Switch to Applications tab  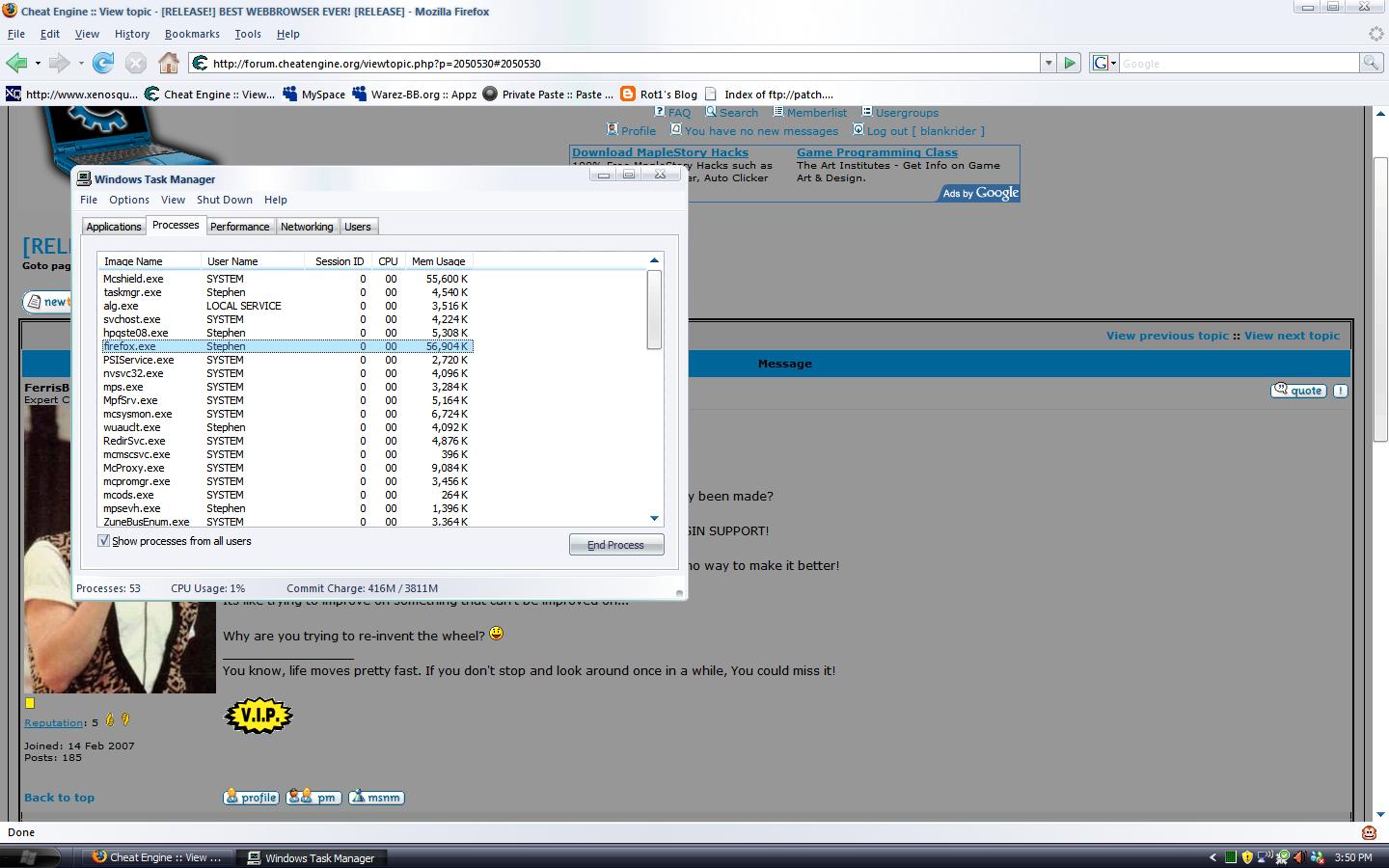114,227
